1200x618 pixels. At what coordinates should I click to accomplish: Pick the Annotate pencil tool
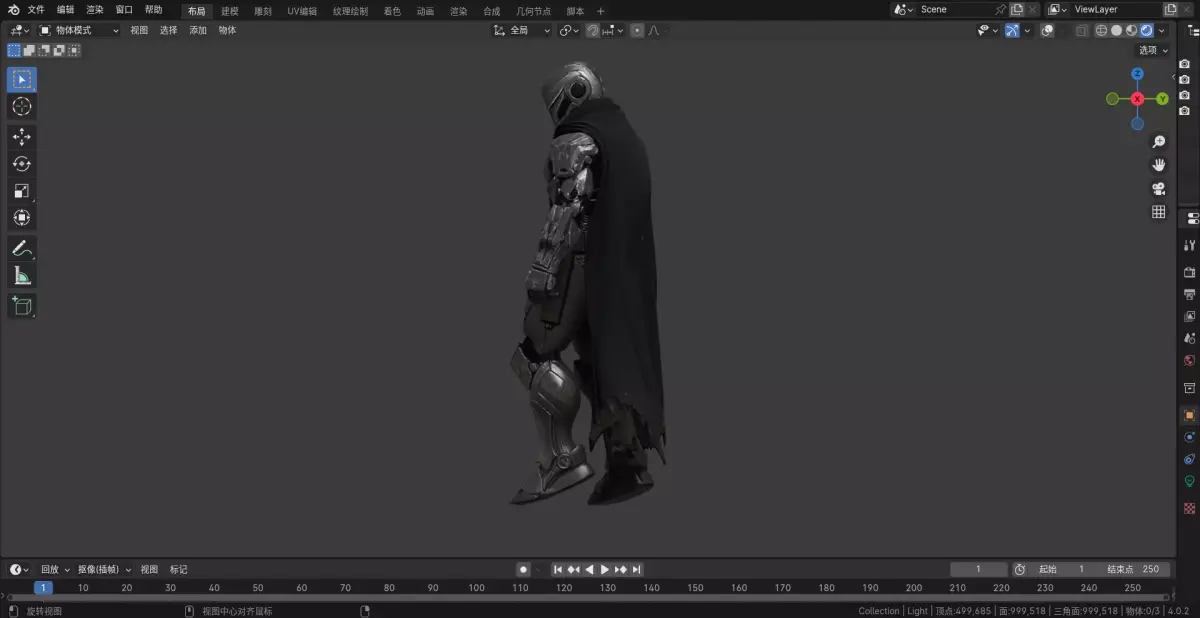(x=22, y=248)
